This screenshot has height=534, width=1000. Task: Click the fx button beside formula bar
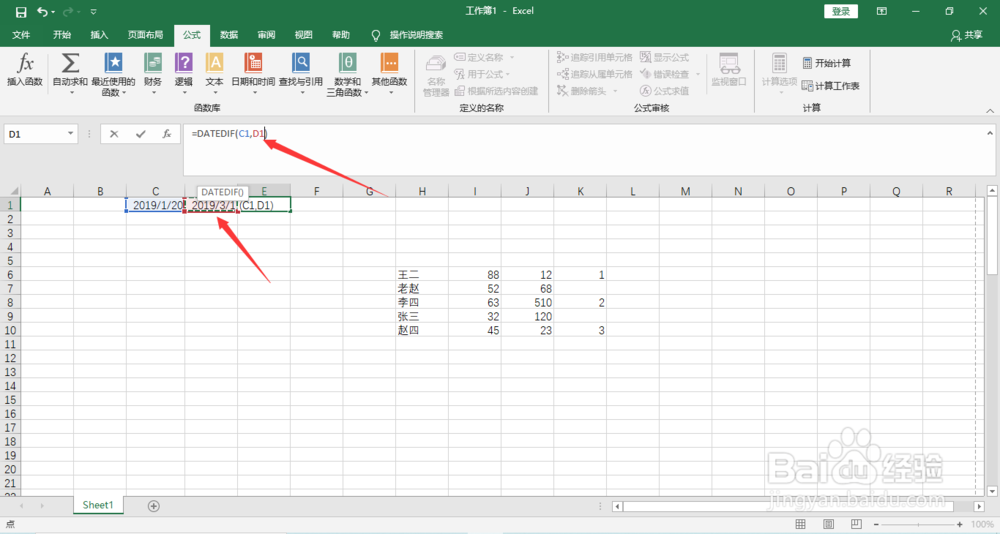pyautogui.click(x=166, y=134)
